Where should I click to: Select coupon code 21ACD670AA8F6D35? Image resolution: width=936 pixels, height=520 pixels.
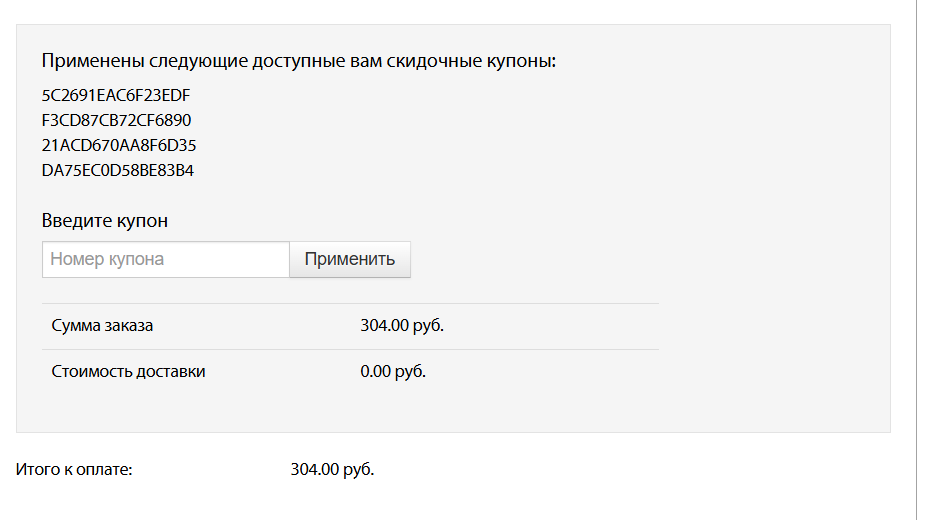(x=119, y=146)
